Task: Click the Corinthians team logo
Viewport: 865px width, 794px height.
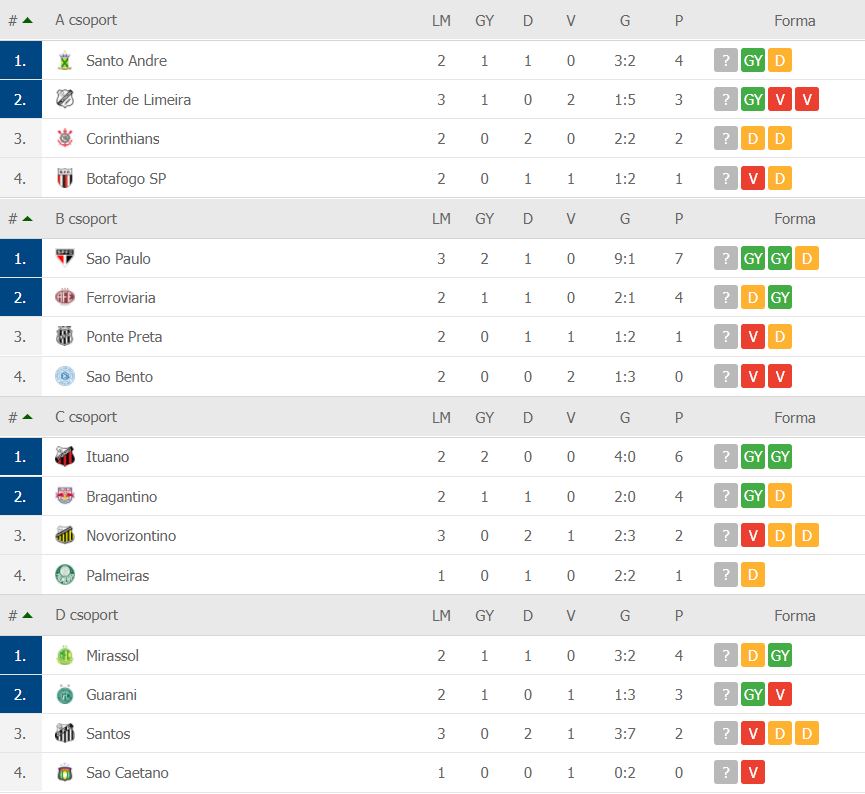Action: click(x=65, y=139)
